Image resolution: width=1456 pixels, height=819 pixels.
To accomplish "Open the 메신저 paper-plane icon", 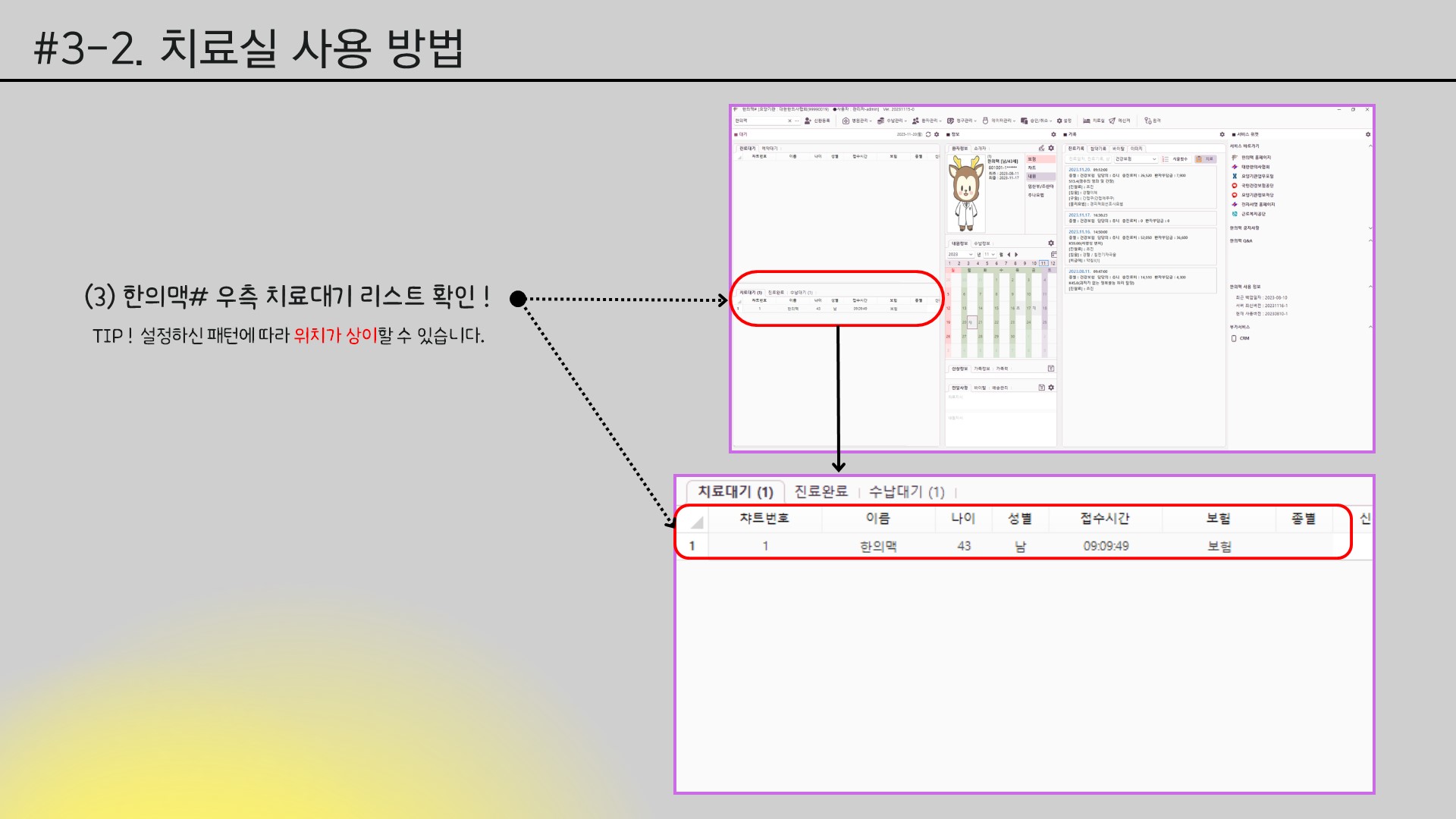I will pos(1112,121).
